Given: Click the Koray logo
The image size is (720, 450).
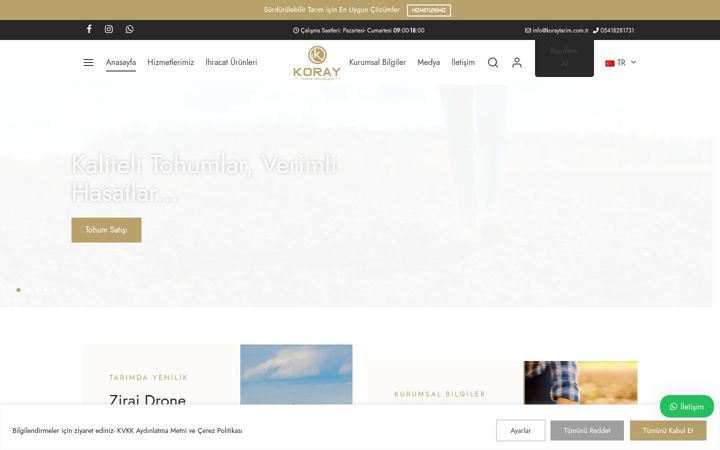Looking at the screenshot, I should [x=317, y=62].
